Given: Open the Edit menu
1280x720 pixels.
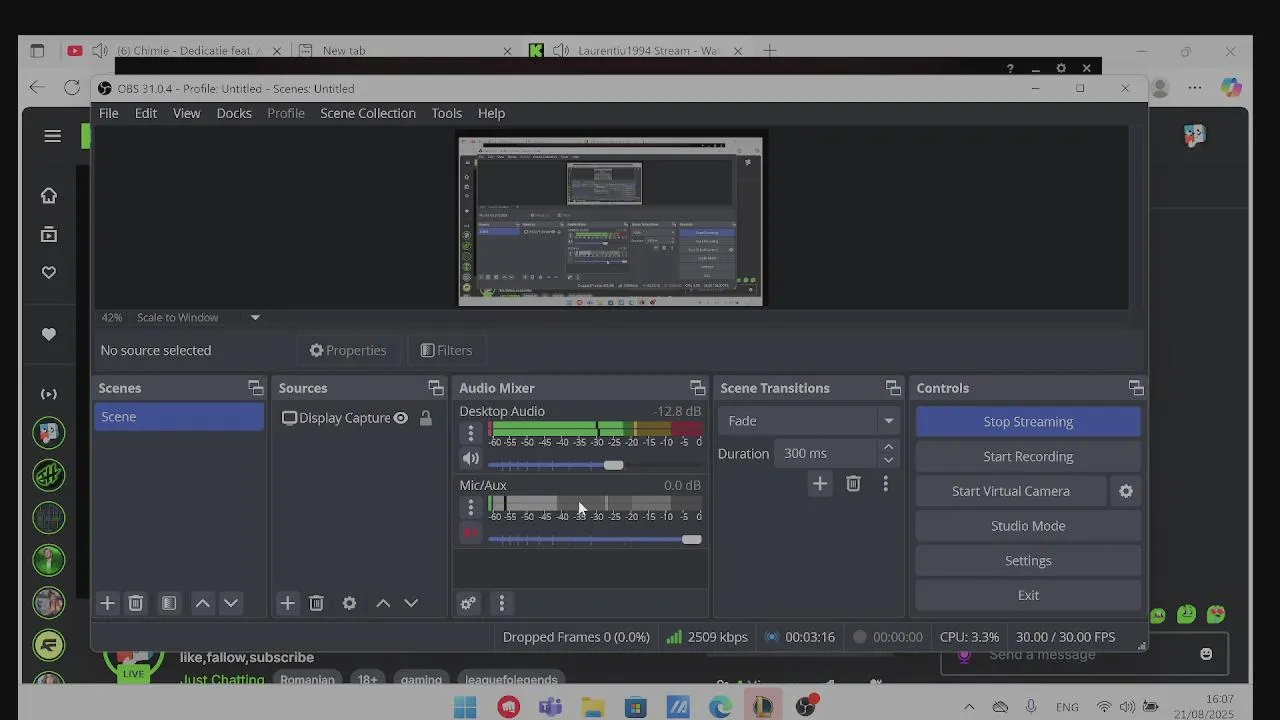Looking at the screenshot, I should (146, 113).
